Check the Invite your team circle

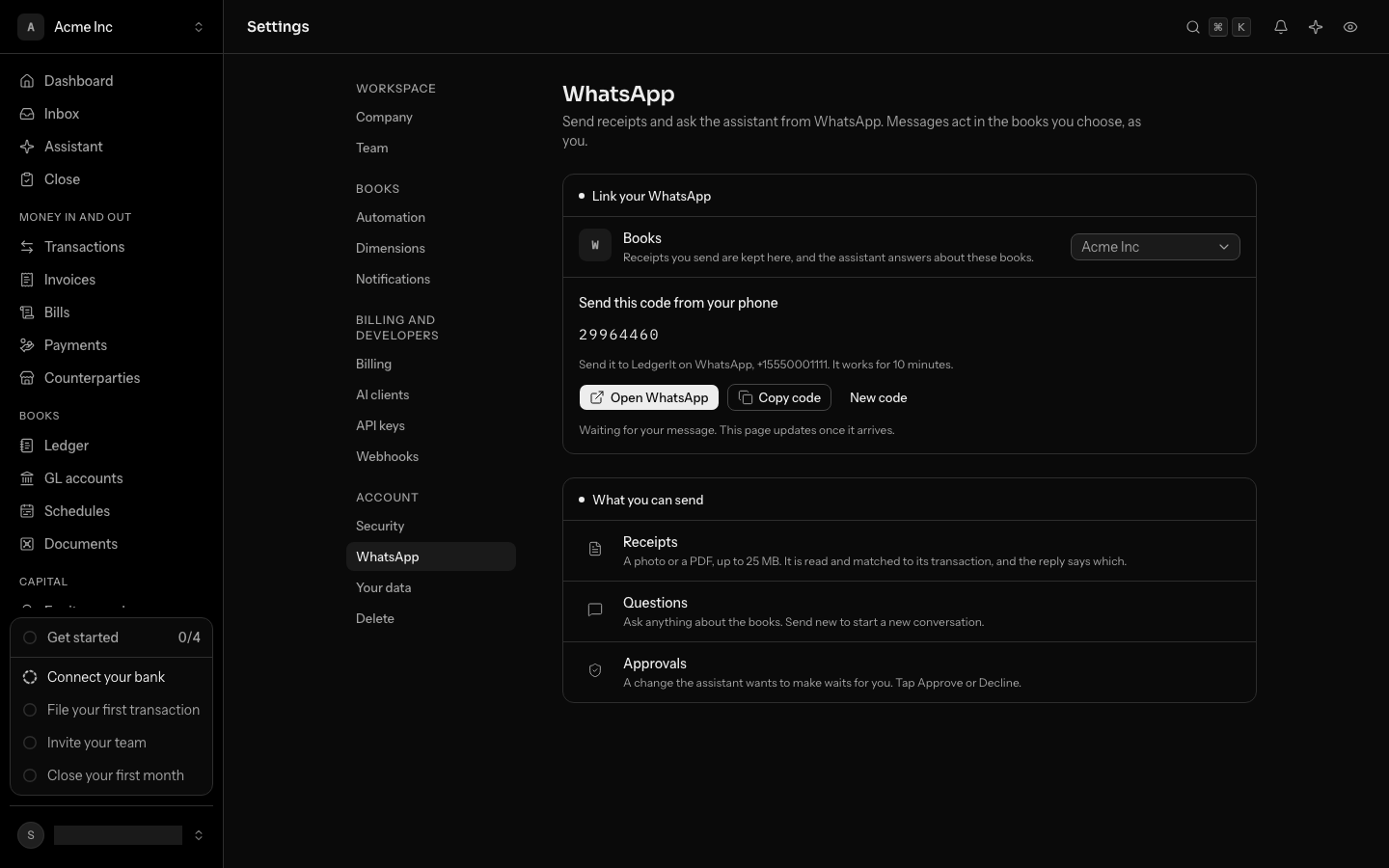[x=30, y=743]
